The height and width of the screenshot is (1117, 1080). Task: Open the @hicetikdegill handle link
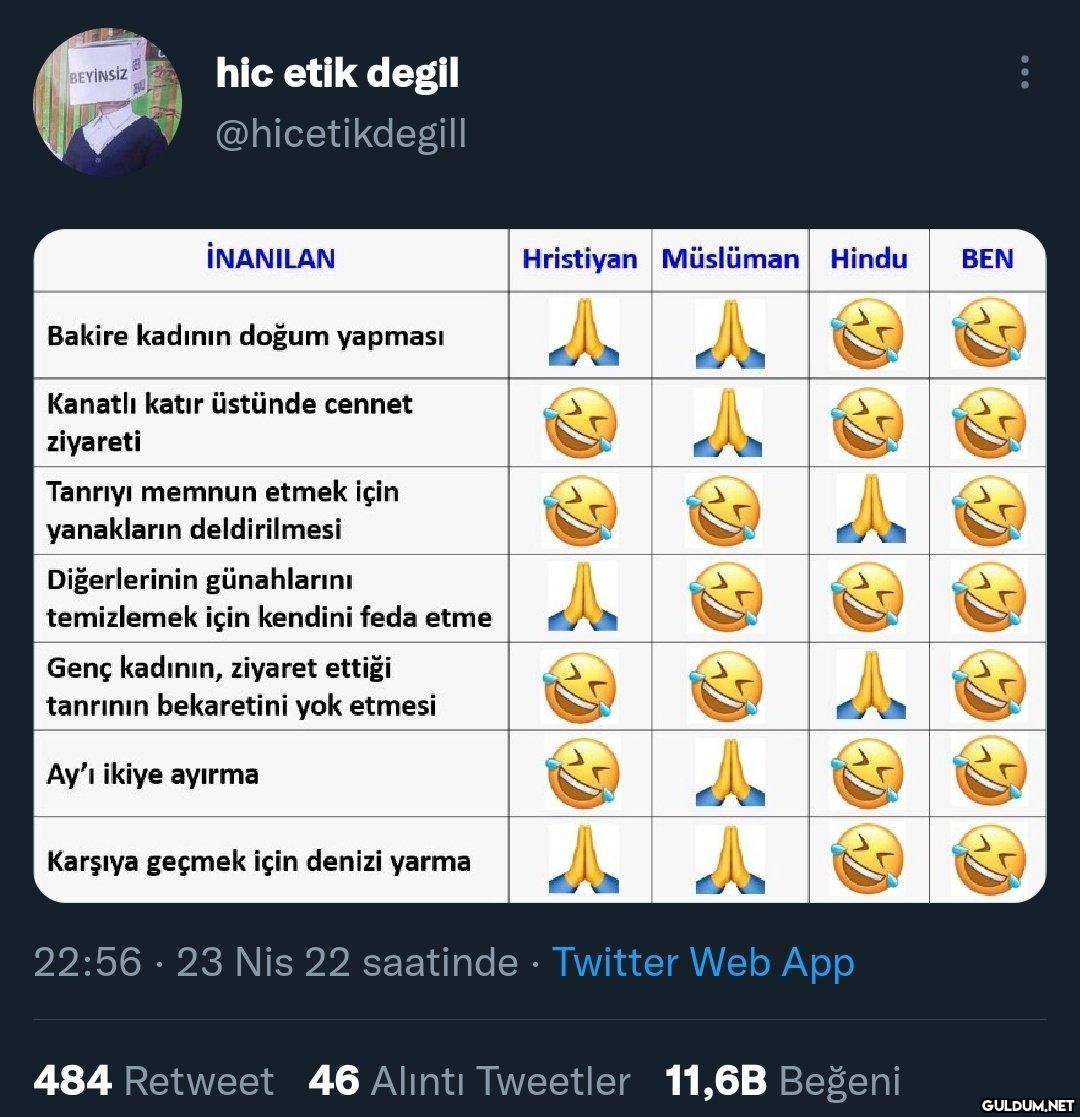point(341,133)
